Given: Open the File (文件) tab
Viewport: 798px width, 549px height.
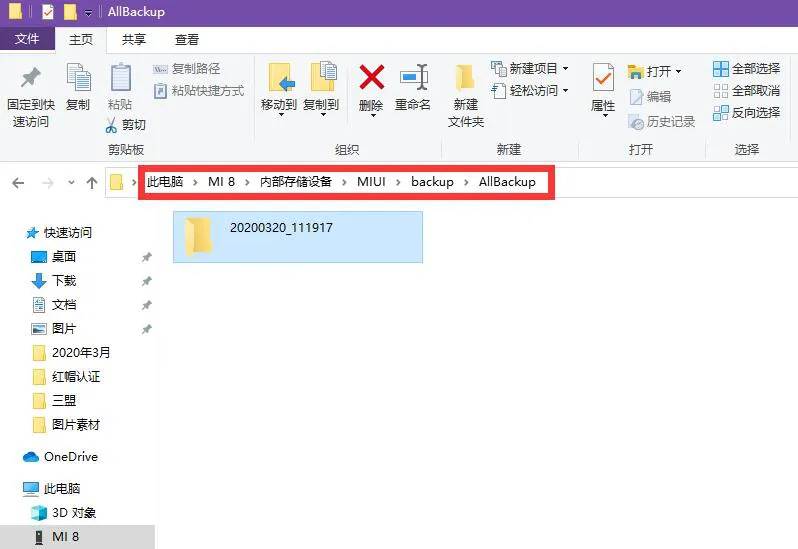Looking at the screenshot, I should pos(27,39).
